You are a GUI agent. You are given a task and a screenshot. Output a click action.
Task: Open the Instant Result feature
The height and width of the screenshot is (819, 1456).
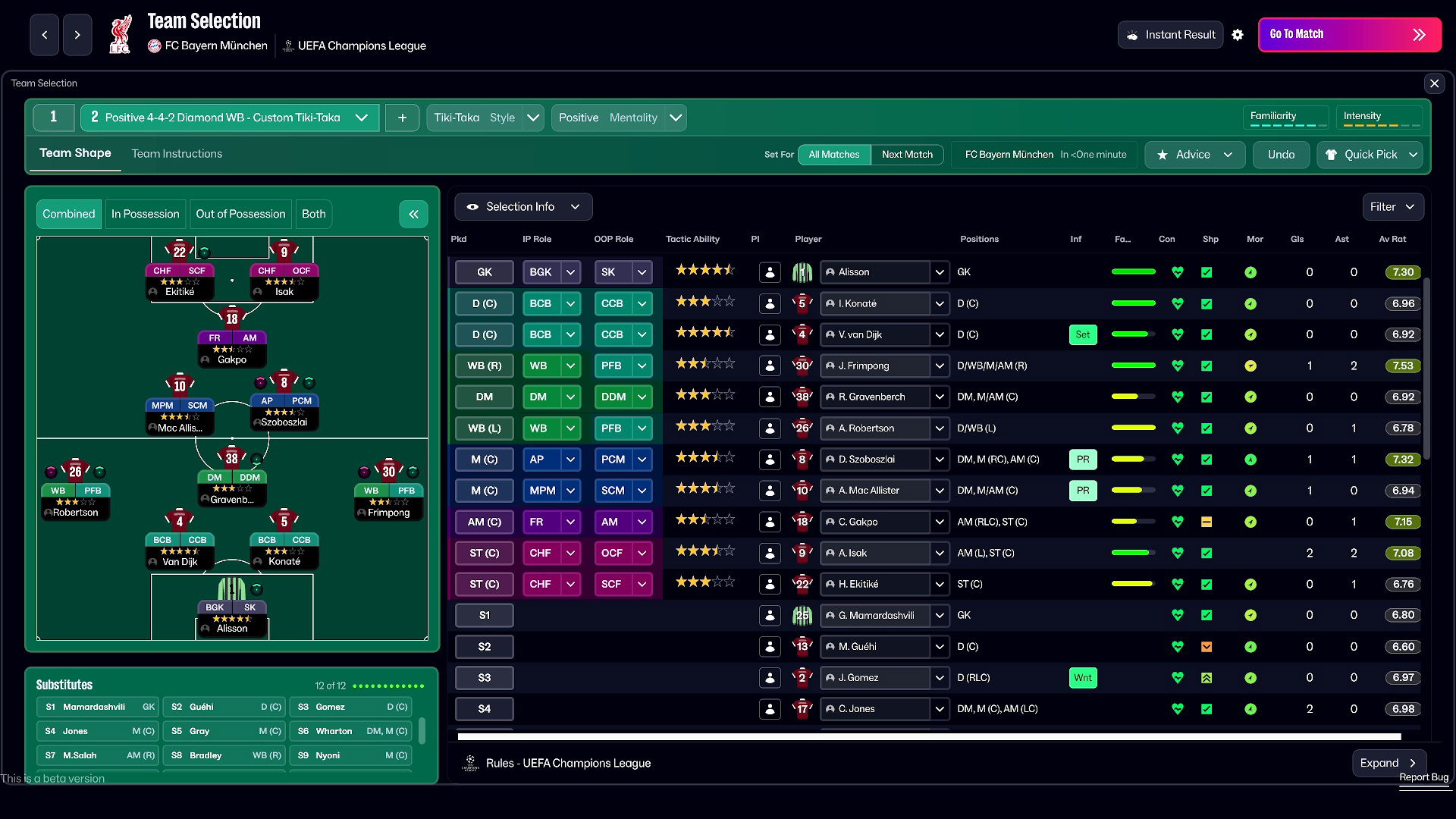[x=1169, y=34]
